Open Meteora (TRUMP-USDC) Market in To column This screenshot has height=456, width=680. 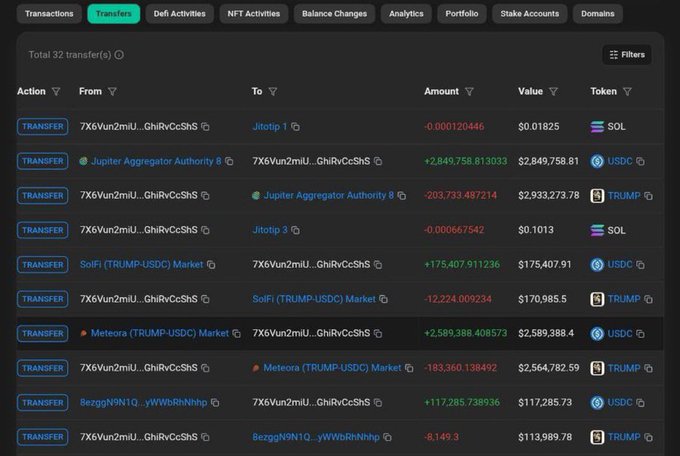[332, 368]
